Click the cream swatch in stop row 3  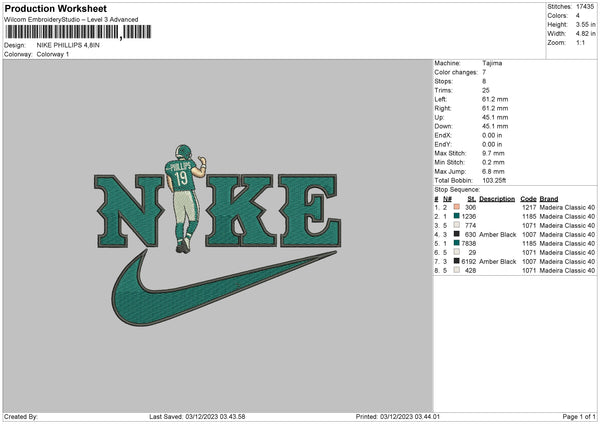456,225
